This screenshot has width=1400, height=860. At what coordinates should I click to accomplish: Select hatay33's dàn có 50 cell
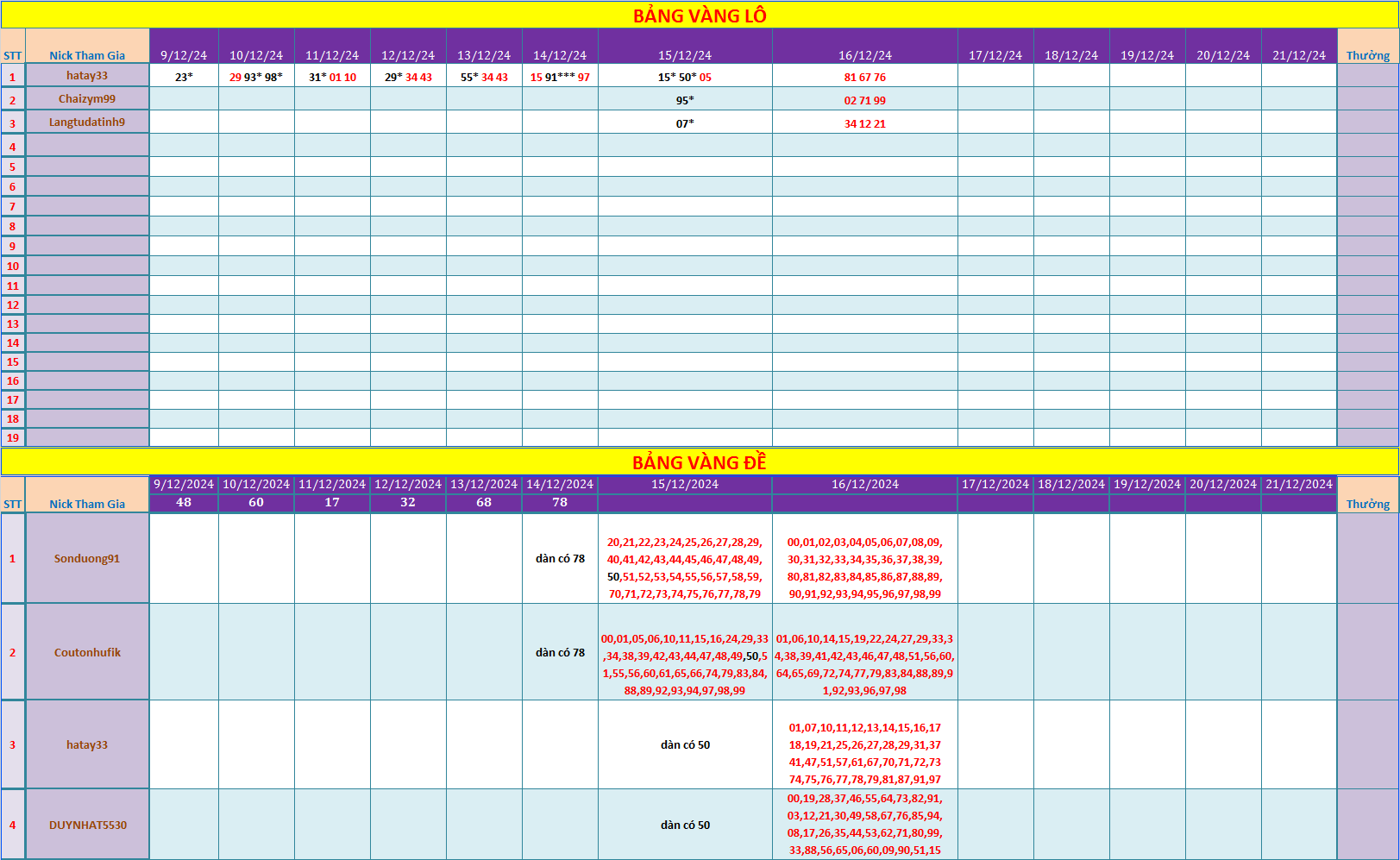pyautogui.click(x=685, y=744)
